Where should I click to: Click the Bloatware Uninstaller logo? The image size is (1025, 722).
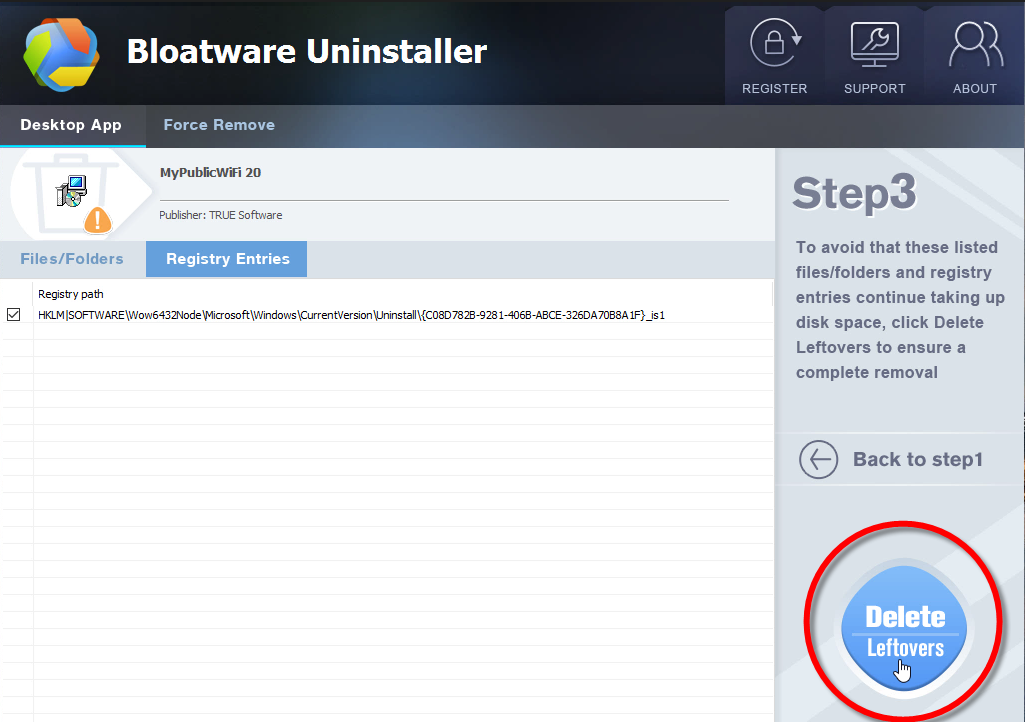point(61,54)
